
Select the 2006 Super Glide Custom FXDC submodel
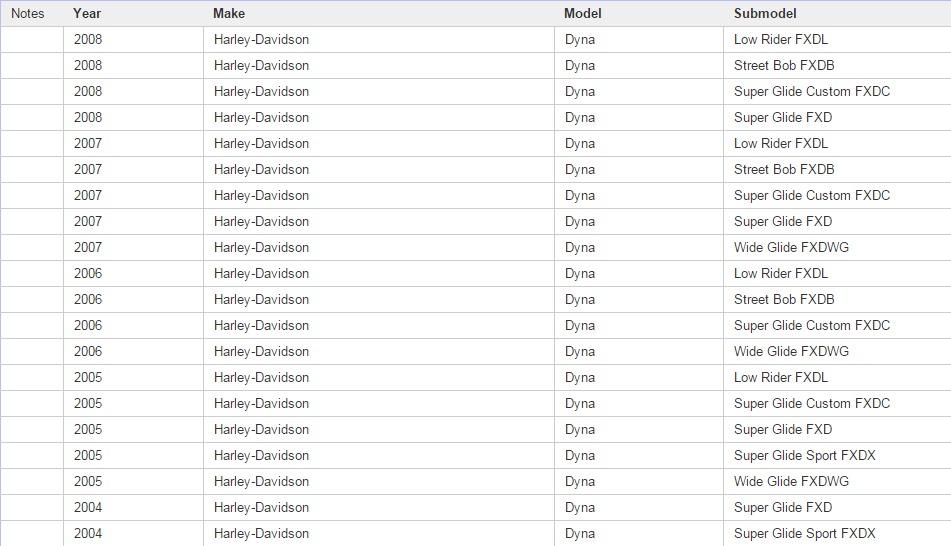click(812, 326)
